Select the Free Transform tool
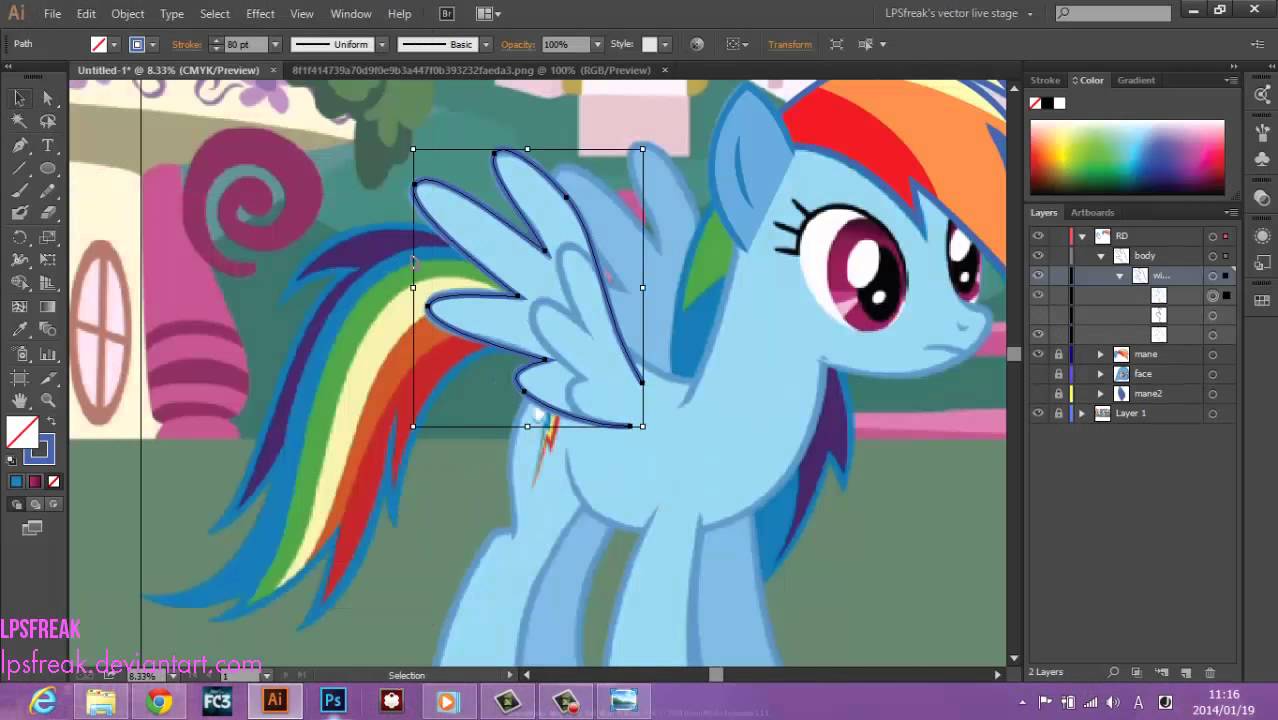Viewport: 1278px width, 720px height. click(x=48, y=260)
